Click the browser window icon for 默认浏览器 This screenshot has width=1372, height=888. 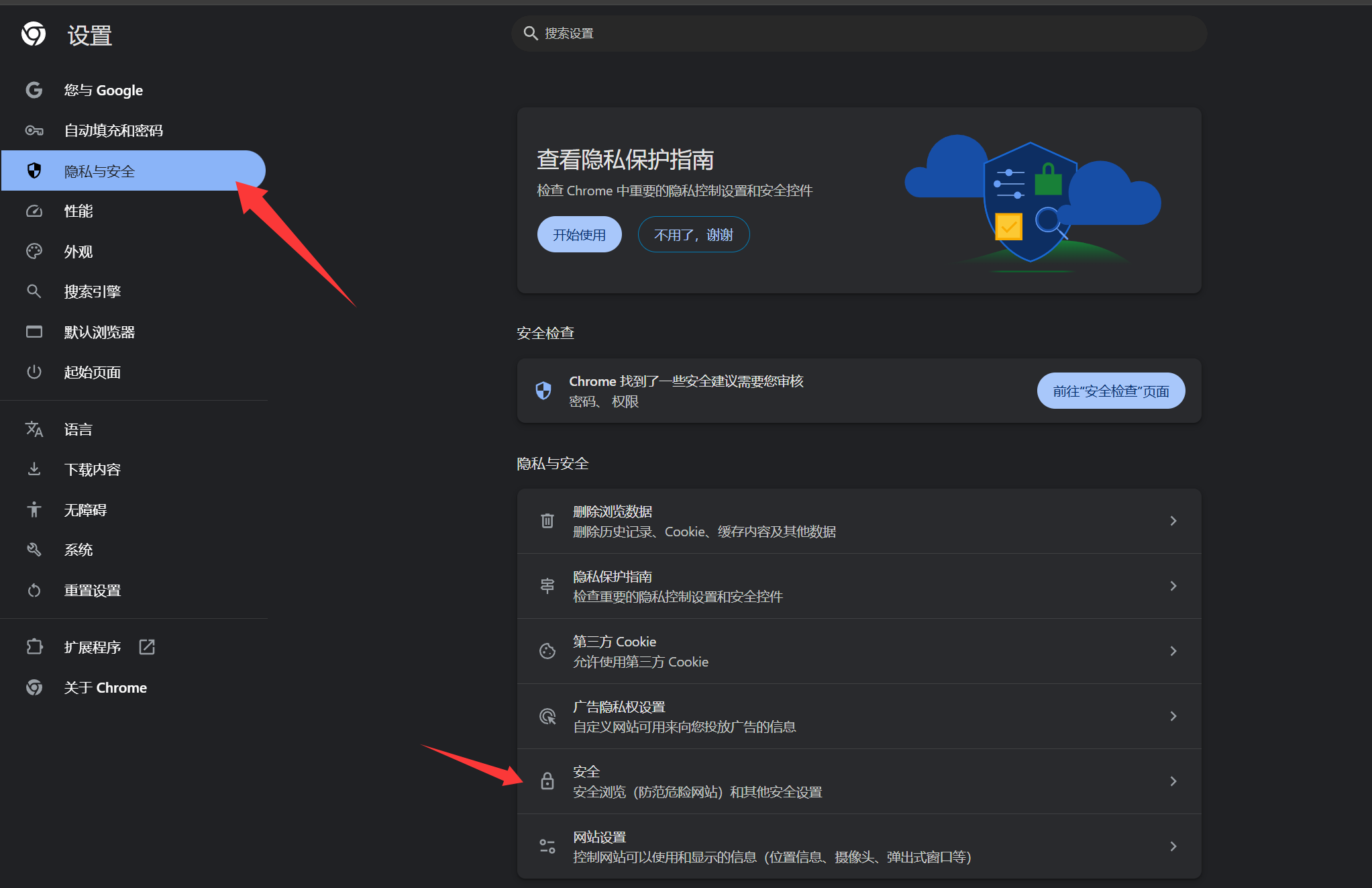point(34,332)
